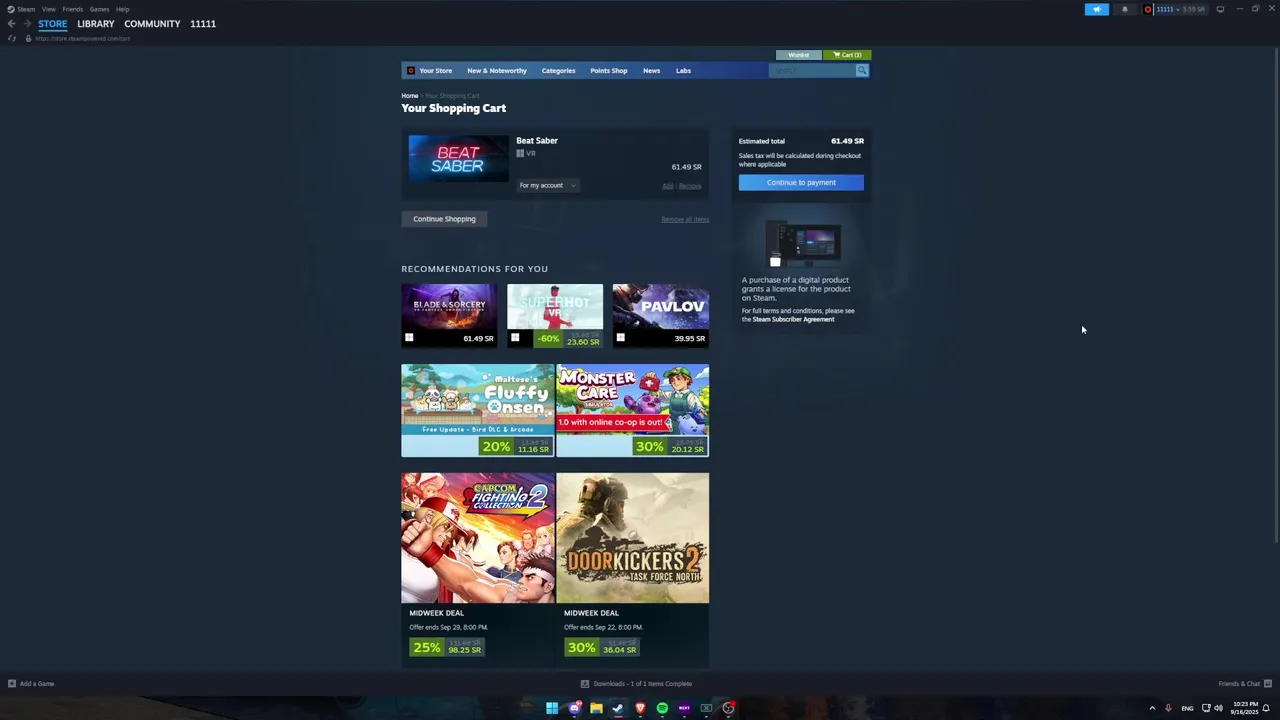Open the Monster Care Simulator tile
The image size is (1280, 720).
pos(633,410)
